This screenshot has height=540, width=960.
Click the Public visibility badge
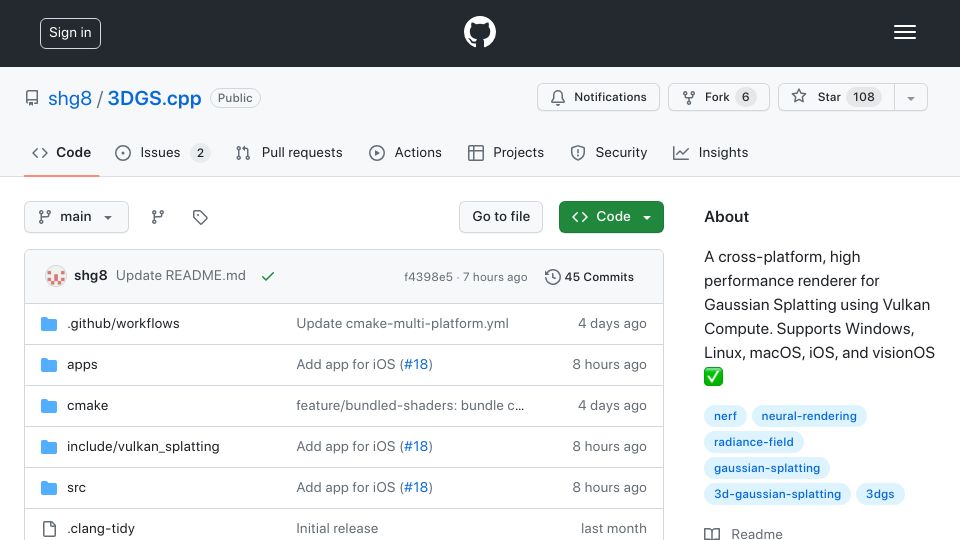(235, 98)
